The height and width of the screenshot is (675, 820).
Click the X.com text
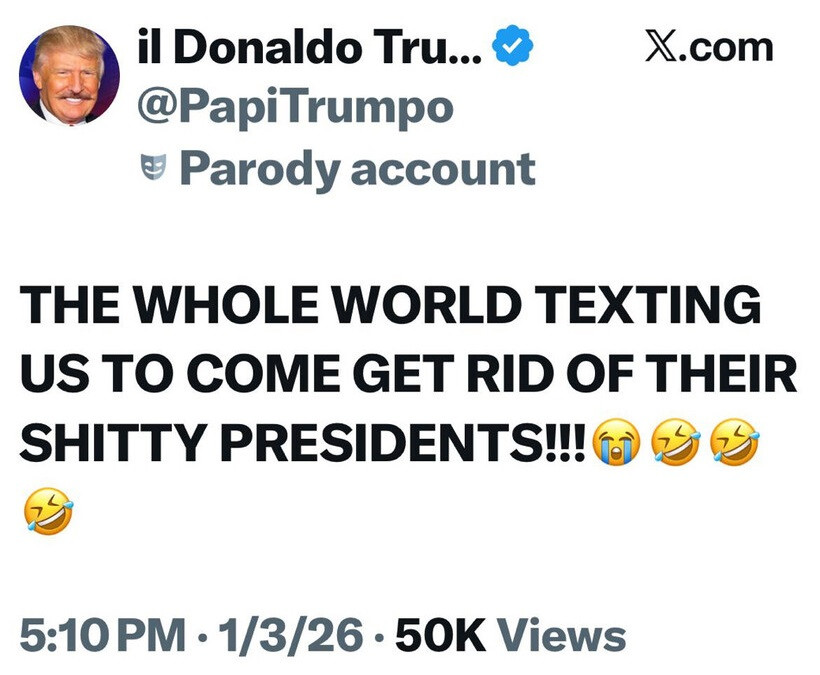[708, 47]
